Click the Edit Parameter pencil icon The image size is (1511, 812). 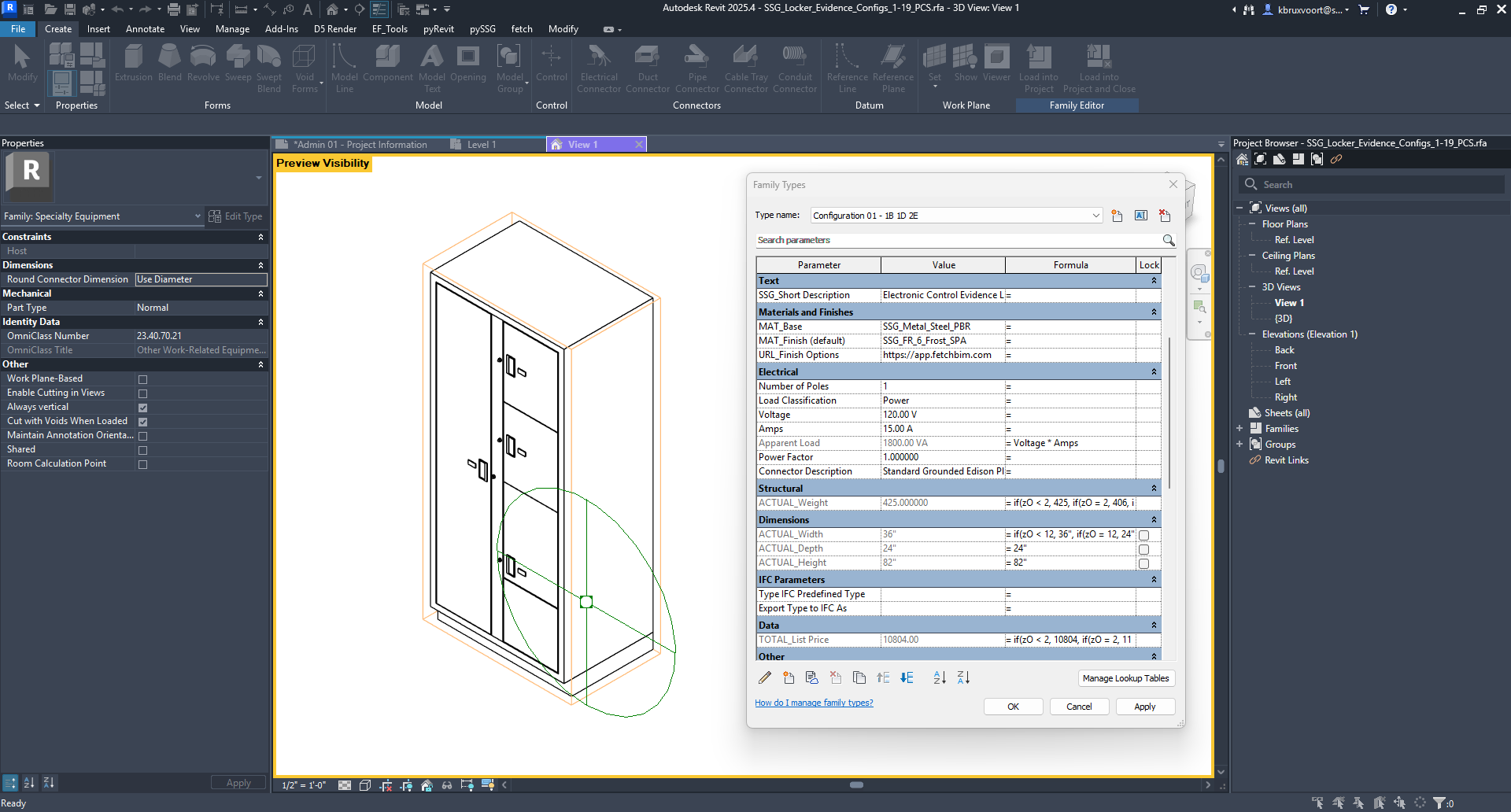[x=765, y=677]
